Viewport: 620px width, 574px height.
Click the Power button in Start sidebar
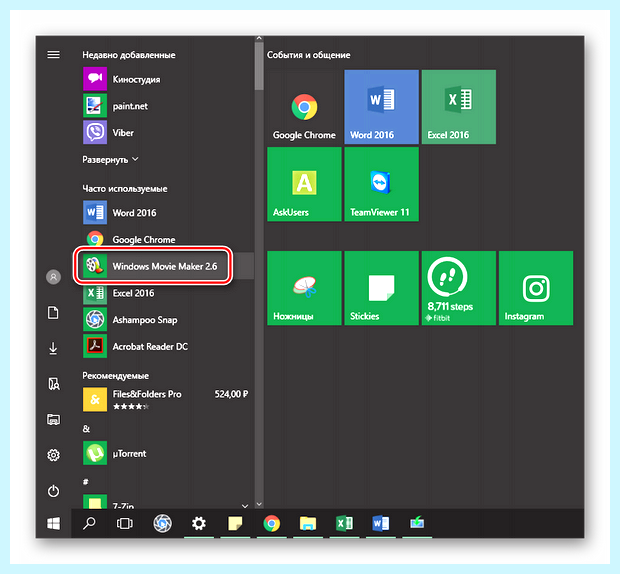pyautogui.click(x=53, y=491)
